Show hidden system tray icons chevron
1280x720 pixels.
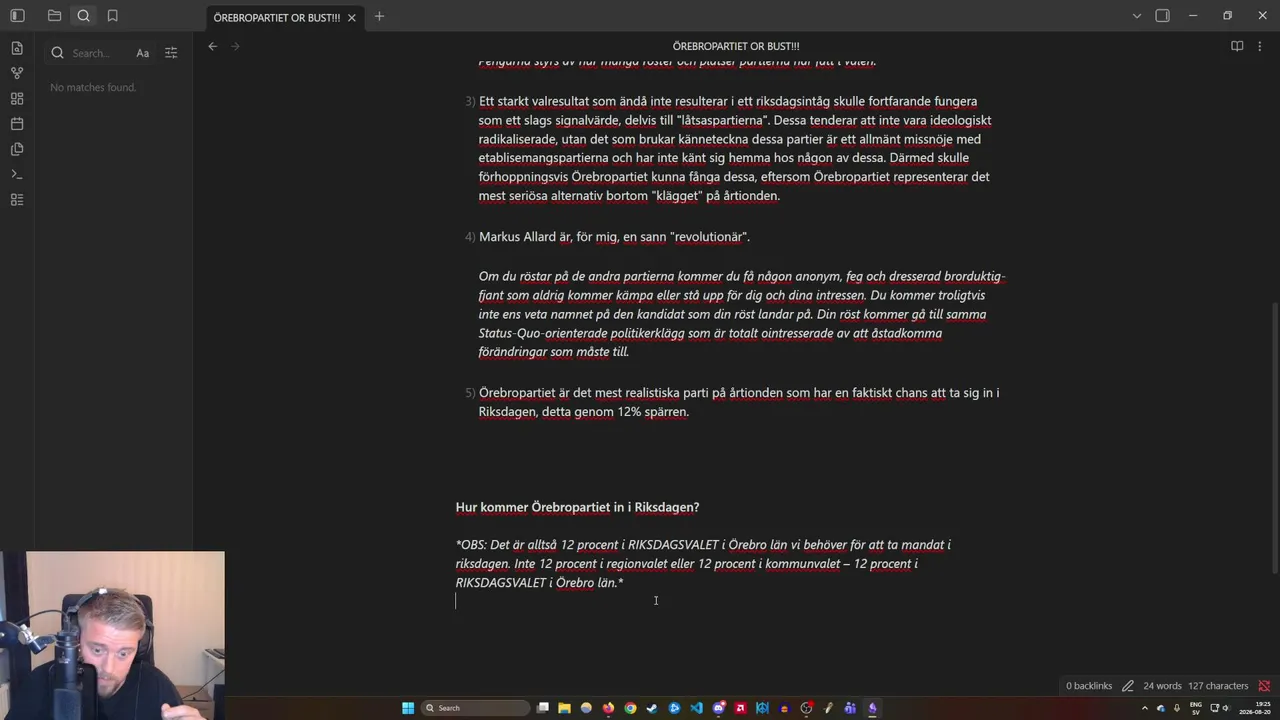pyautogui.click(x=1145, y=708)
